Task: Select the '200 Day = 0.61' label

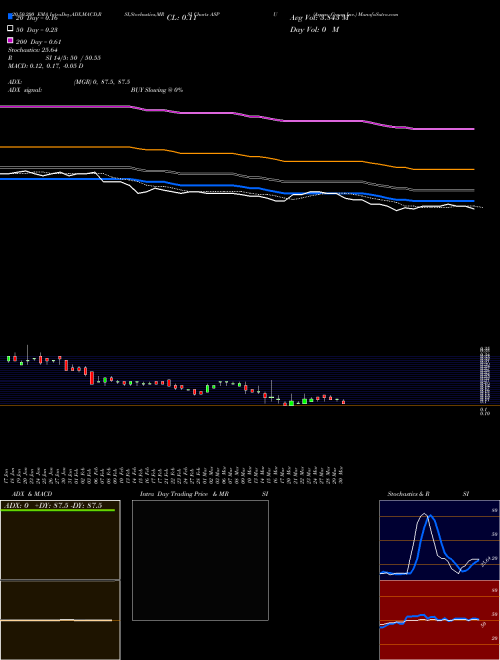Action: (38, 42)
